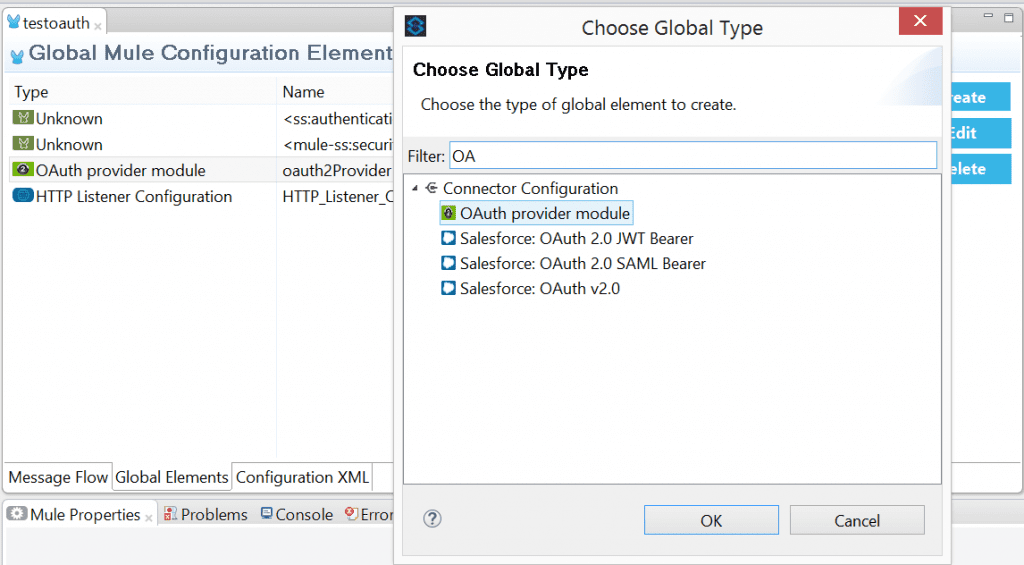Screen dimensions: 1024x565
Task: Click the Salesforce OAuth v2.0 connector icon
Action: [x=449, y=287]
